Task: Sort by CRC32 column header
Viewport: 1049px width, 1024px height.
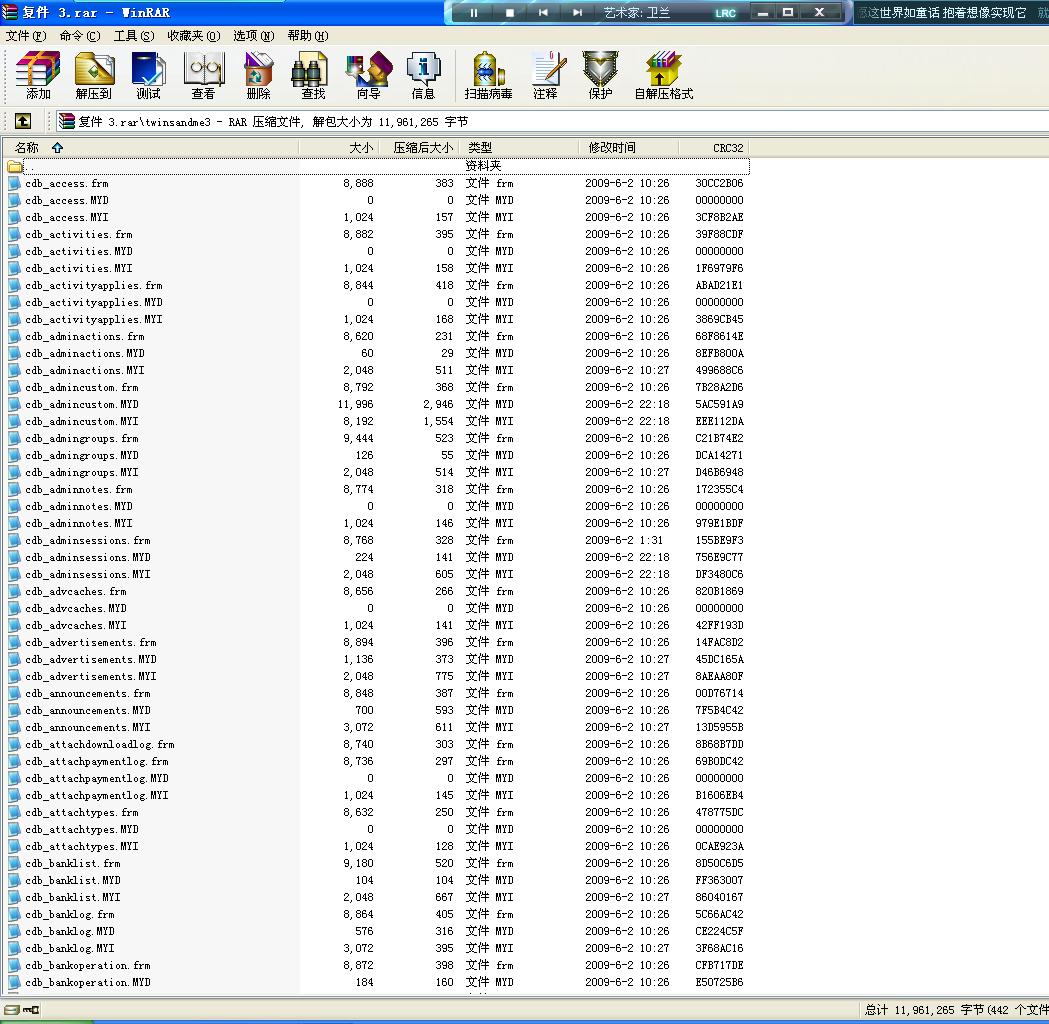Action: [x=714, y=148]
